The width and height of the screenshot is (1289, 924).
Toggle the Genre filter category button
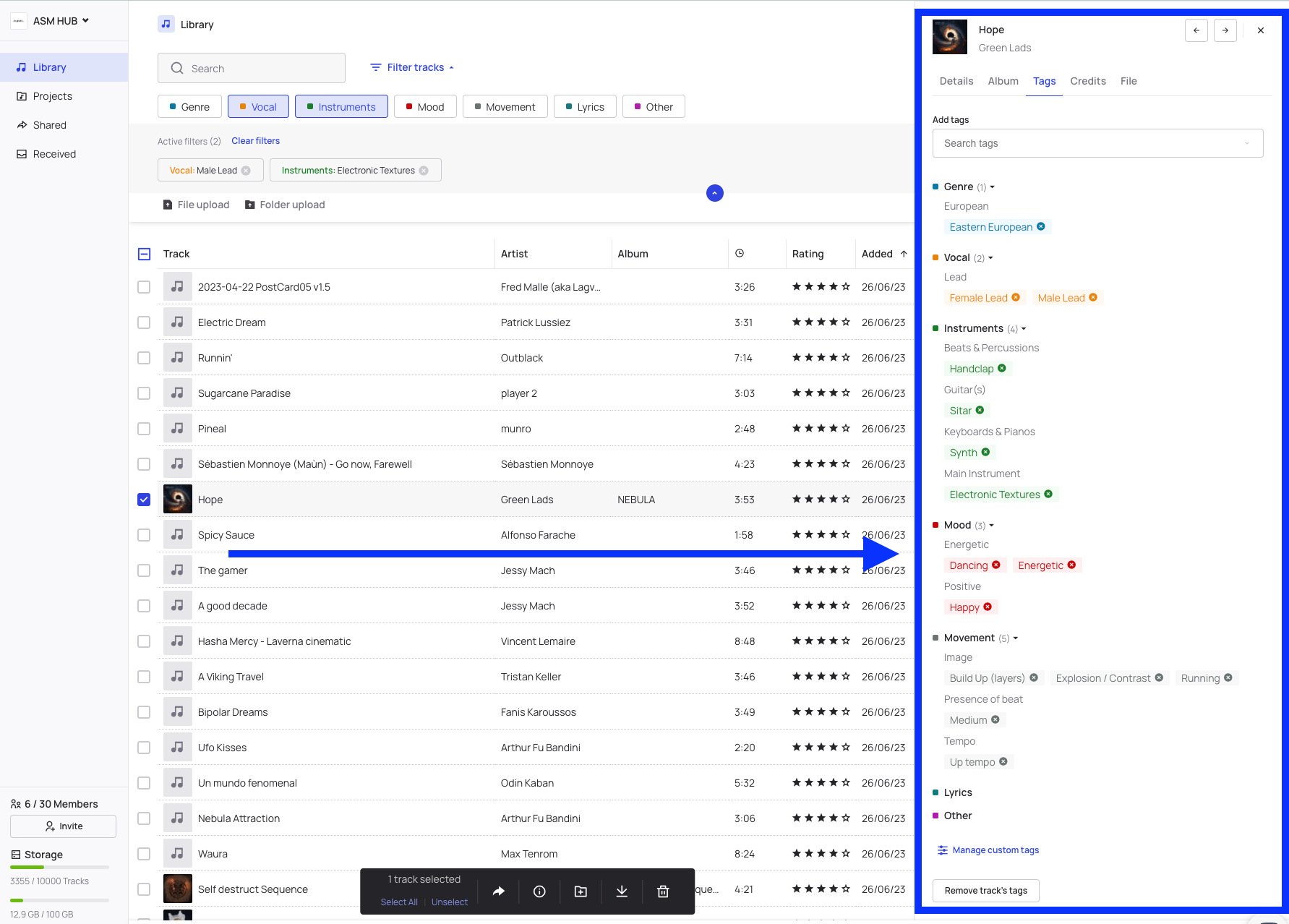click(189, 107)
